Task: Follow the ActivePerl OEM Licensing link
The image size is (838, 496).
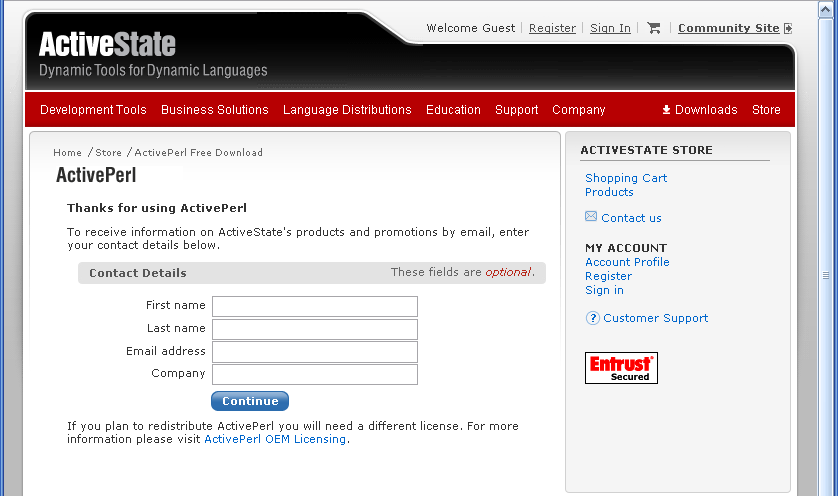Action: 275,439
